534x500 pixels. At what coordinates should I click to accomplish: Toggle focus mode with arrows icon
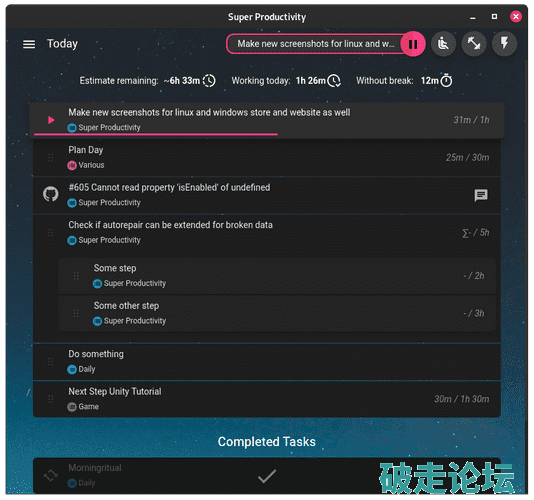tap(474, 44)
